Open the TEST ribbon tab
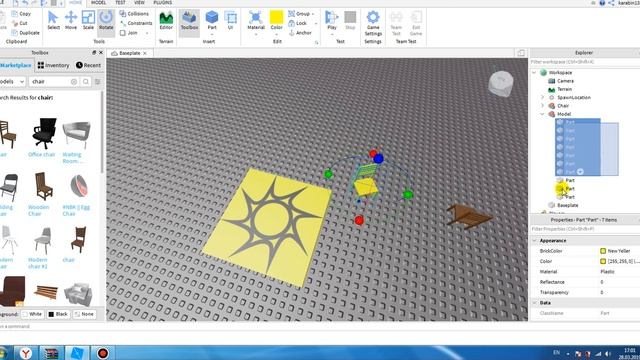Viewport: 640px width, 360px height. click(120, 2)
